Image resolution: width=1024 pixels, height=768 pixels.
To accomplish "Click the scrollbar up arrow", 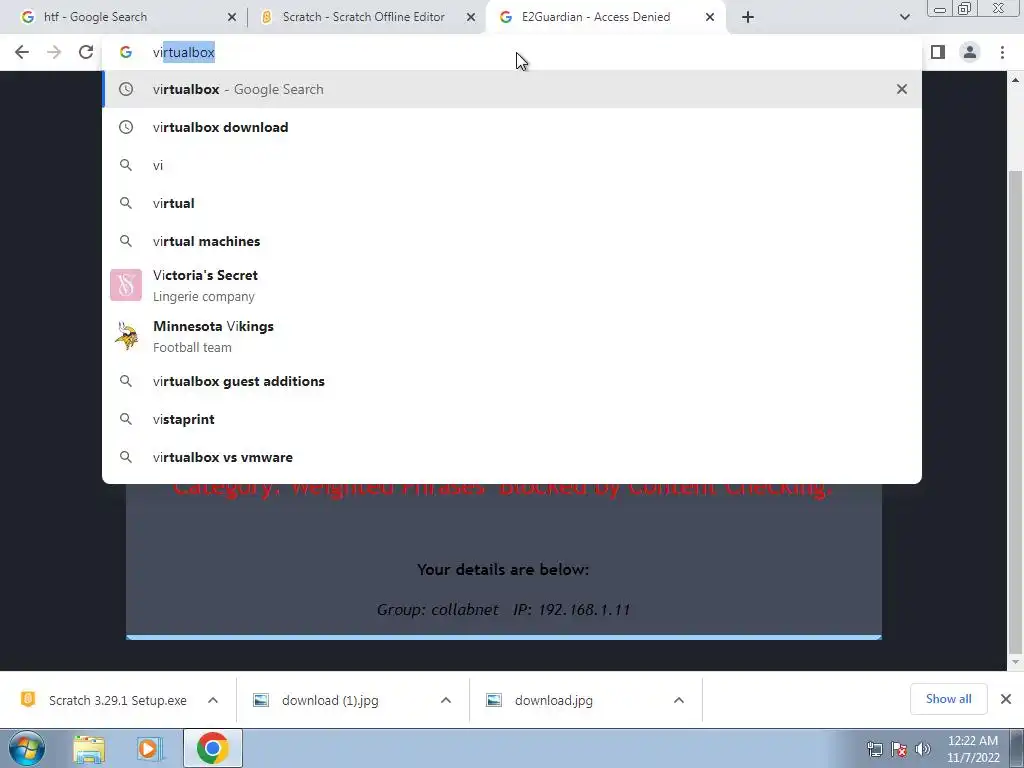I will click(x=1015, y=80).
